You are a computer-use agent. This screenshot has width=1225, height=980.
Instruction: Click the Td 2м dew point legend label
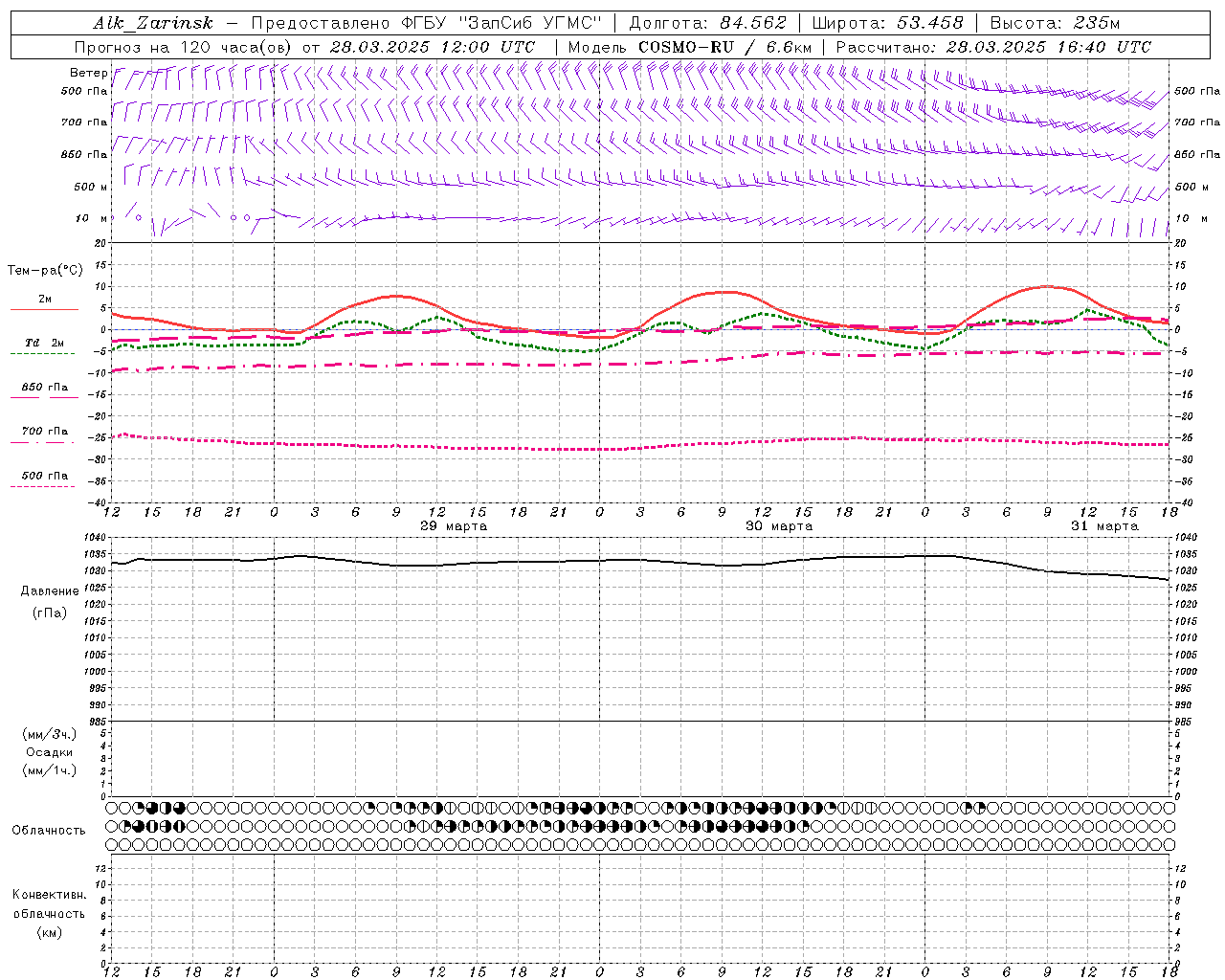[x=44, y=343]
